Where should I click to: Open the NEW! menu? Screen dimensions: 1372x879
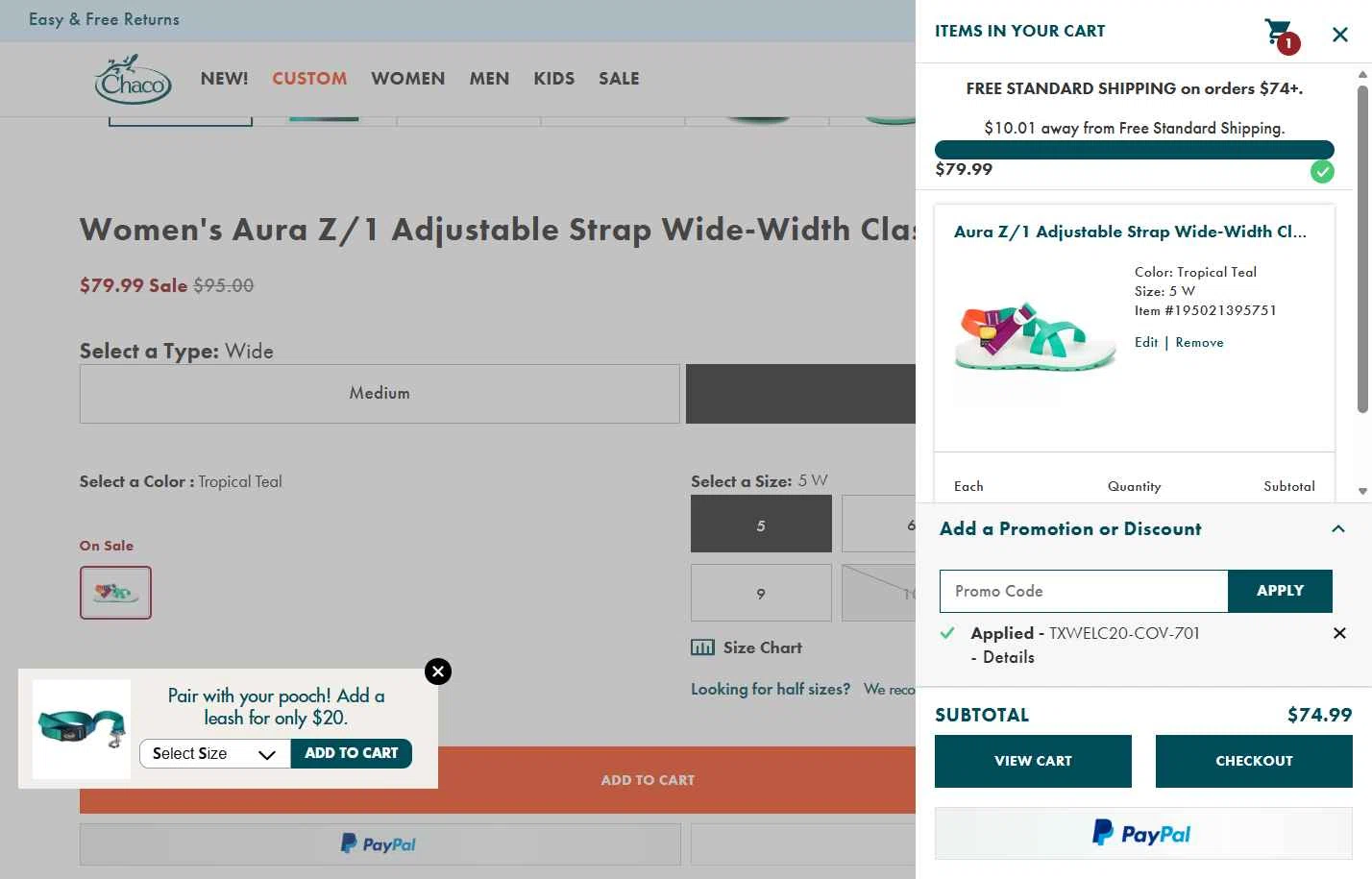(224, 79)
